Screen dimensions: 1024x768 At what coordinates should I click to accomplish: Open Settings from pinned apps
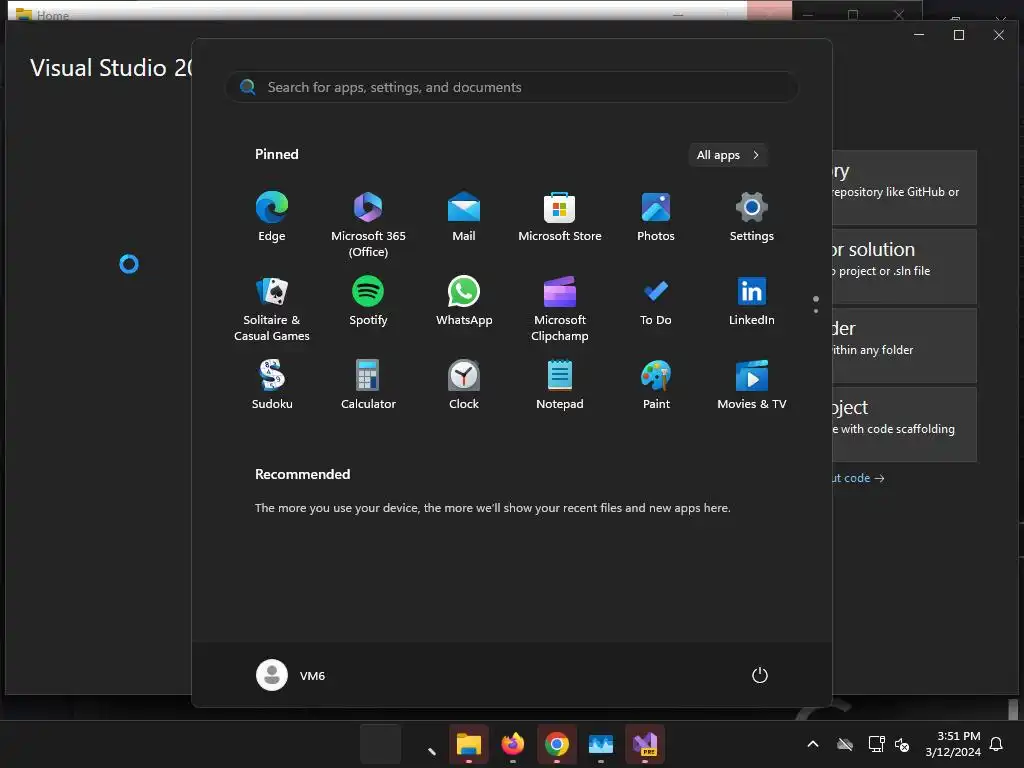point(752,217)
